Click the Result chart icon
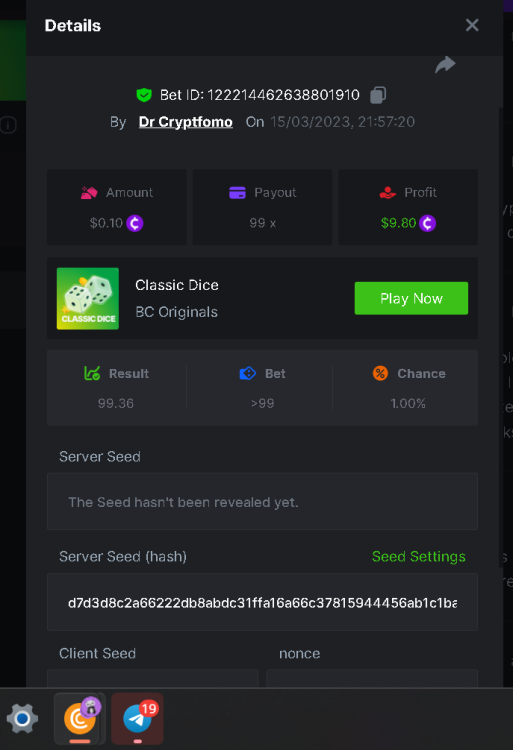 coord(92,373)
